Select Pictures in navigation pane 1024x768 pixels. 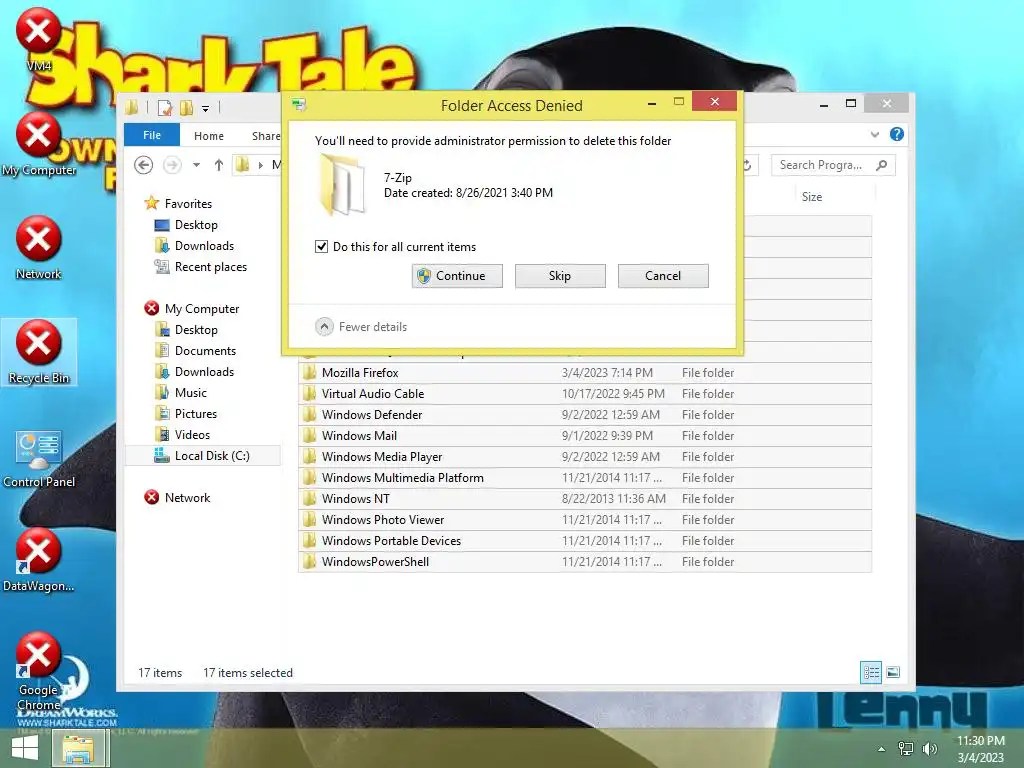coord(195,413)
